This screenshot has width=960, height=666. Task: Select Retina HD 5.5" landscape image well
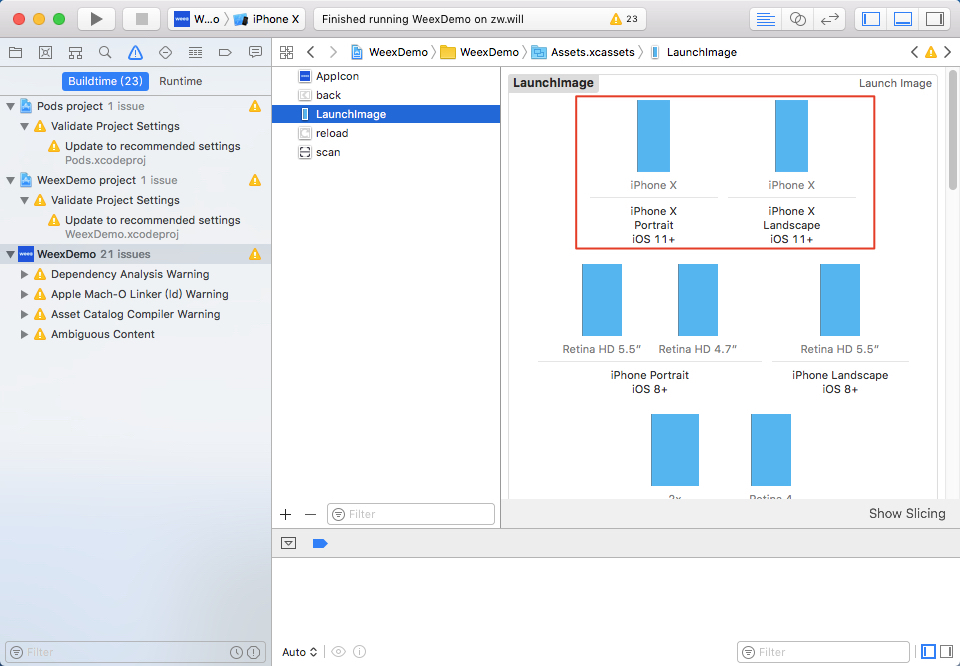pyautogui.click(x=839, y=300)
